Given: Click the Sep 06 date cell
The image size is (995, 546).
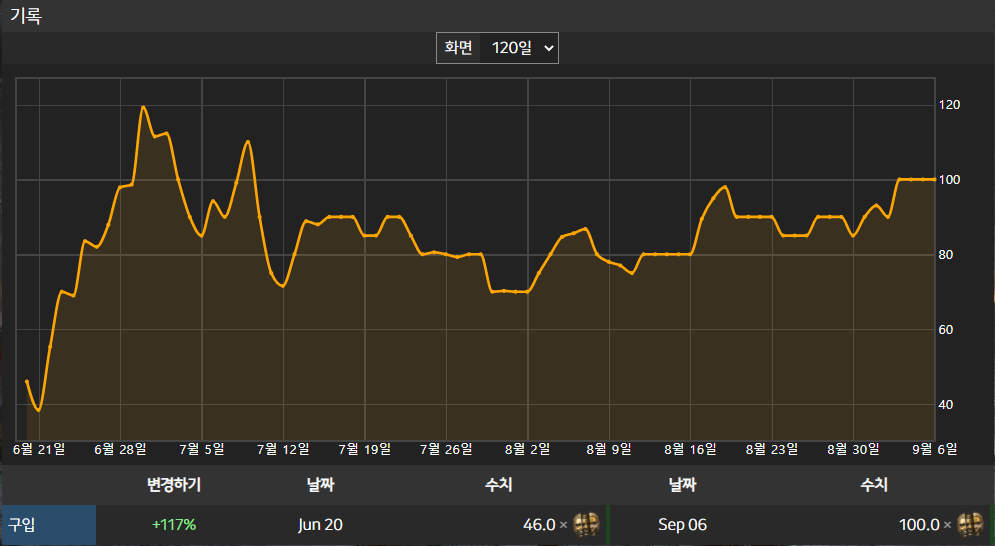Looking at the screenshot, I should tap(682, 525).
